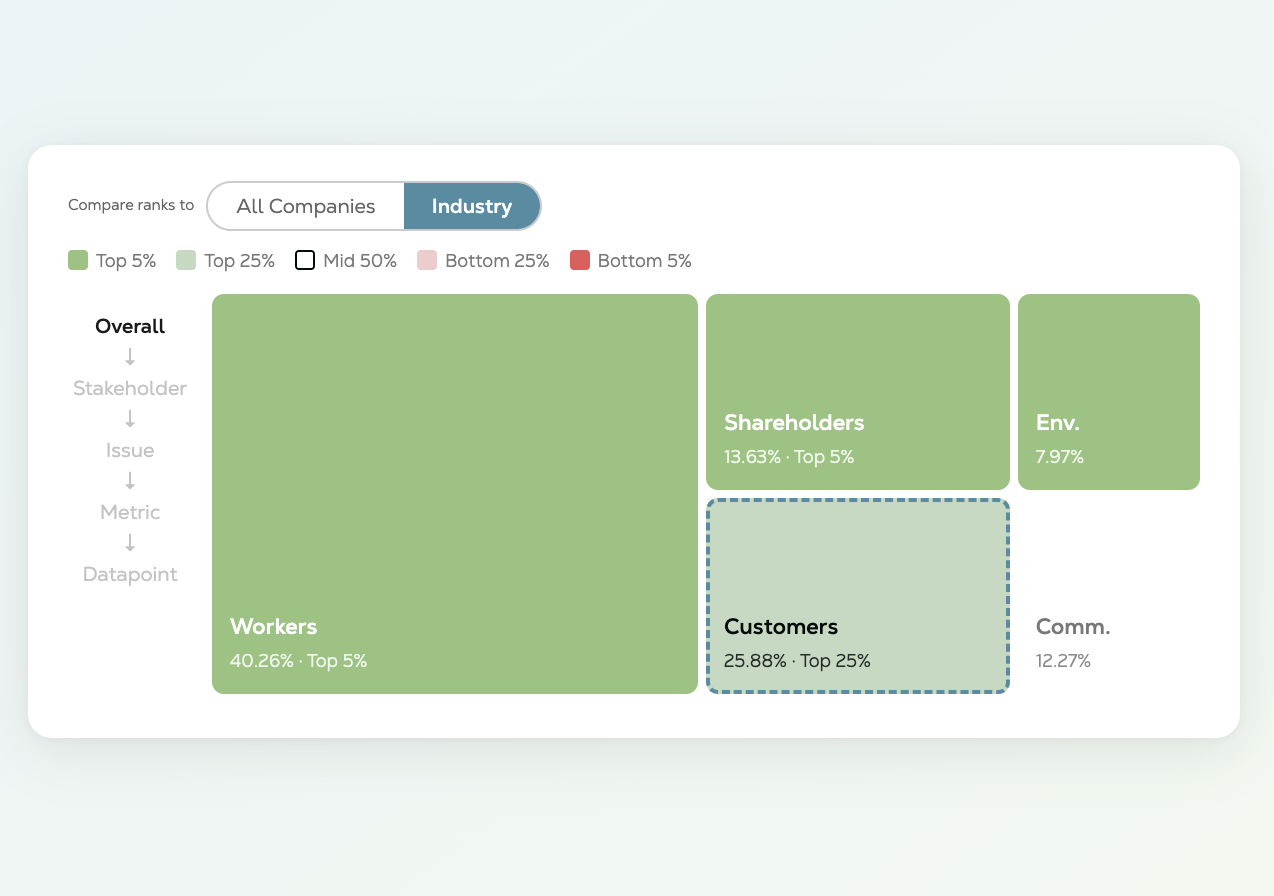Screen dimensions: 1274x896
Task: Click the arrow between Issue and Metric
Action: 130,481
